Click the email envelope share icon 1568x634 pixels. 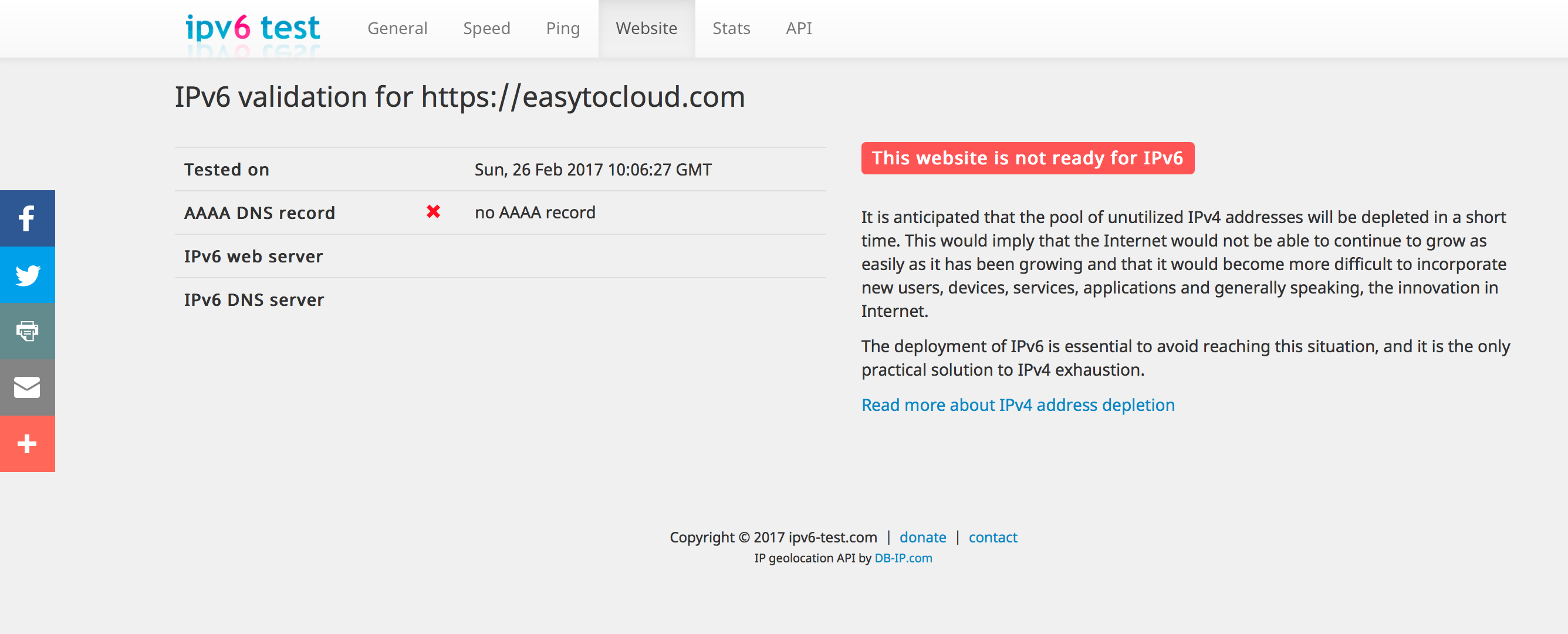[27, 387]
